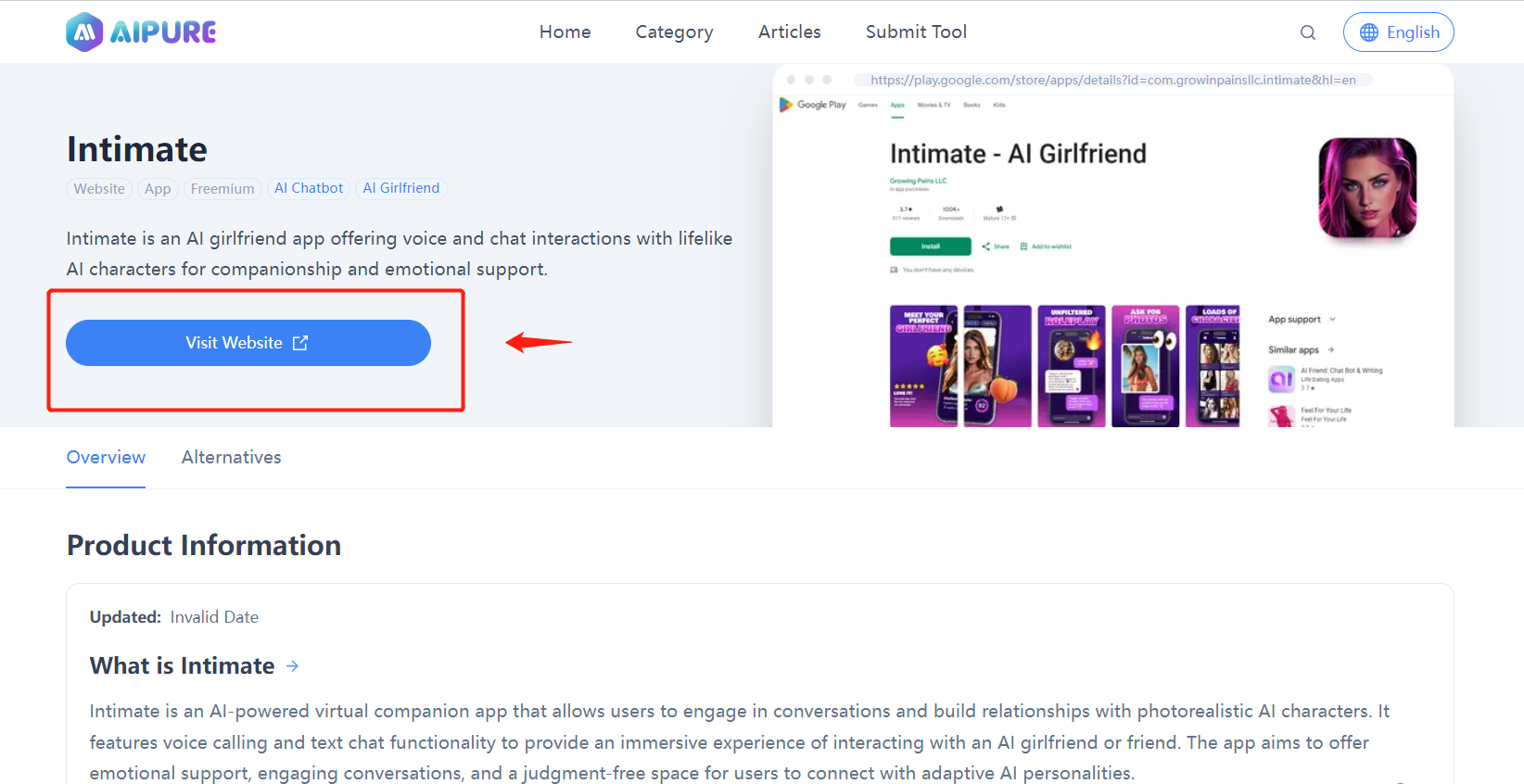Select the App tag

coord(158,189)
